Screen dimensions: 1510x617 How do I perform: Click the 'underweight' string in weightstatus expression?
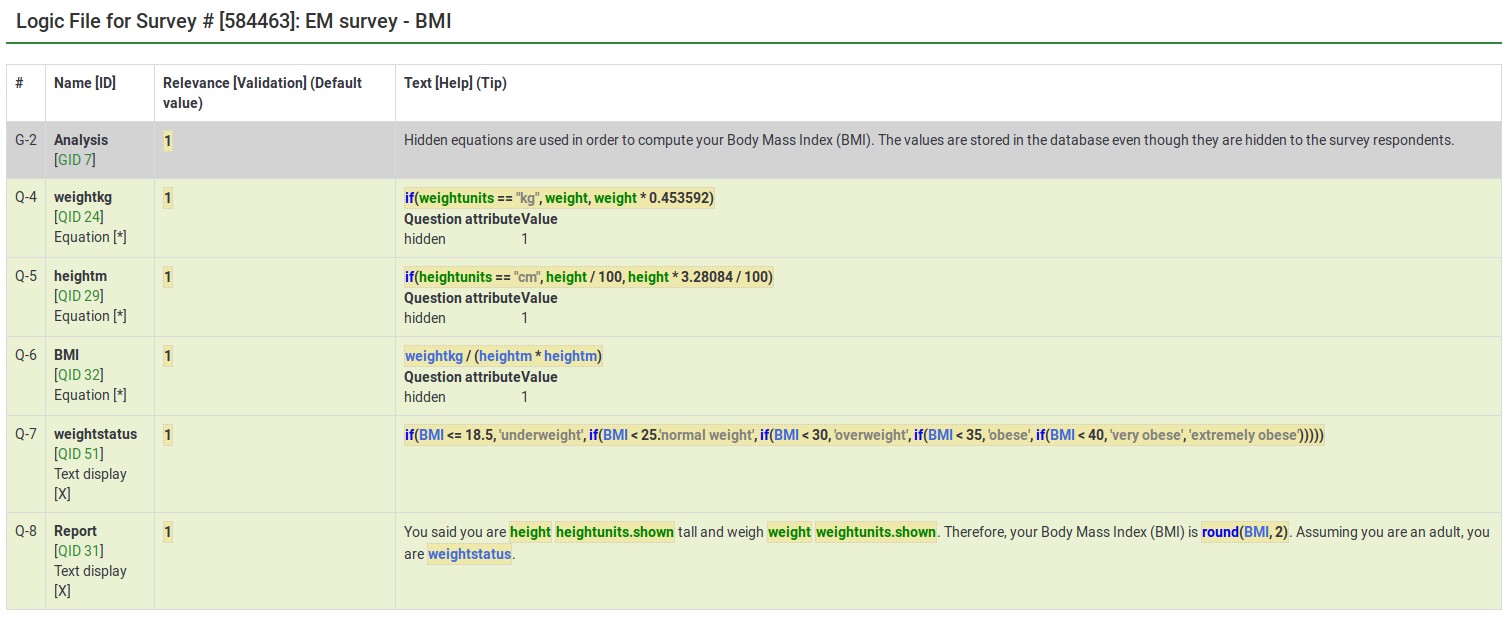(x=540, y=435)
